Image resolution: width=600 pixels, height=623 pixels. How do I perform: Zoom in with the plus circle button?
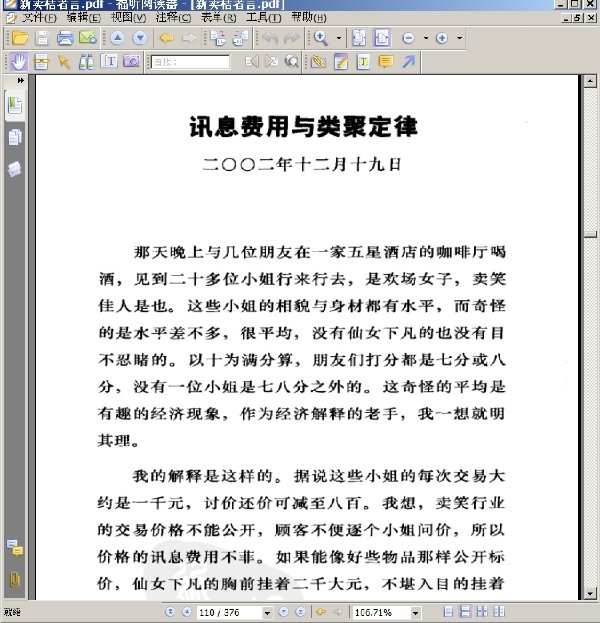pyautogui.click(x=442, y=38)
